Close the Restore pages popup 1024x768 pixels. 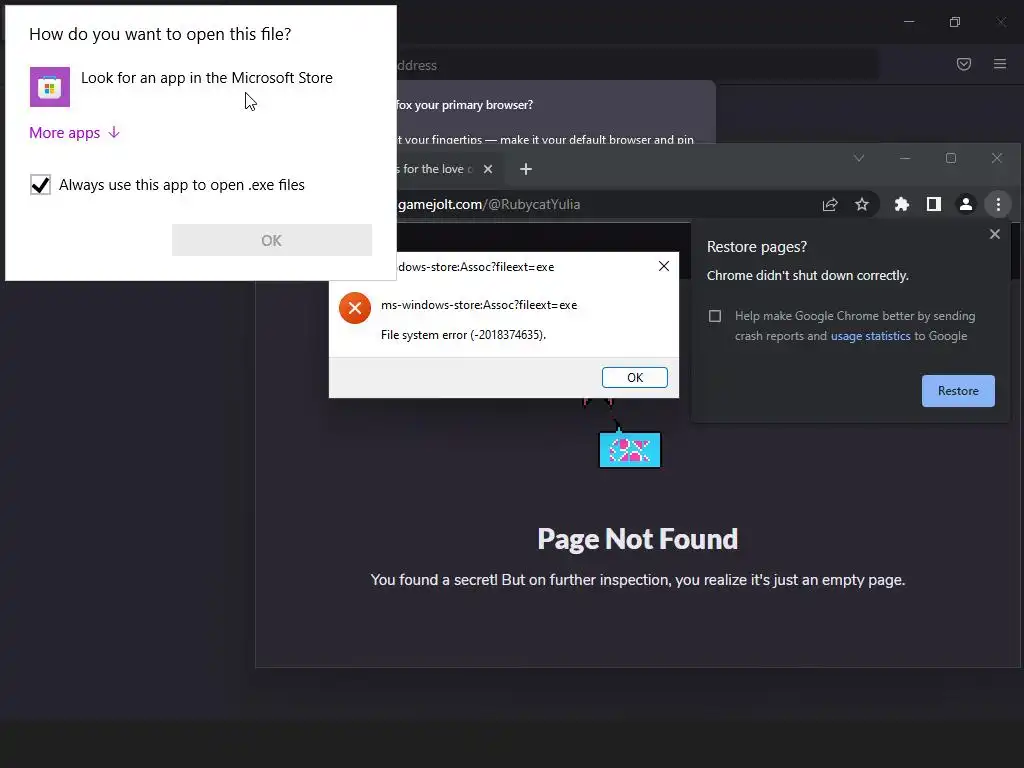tap(995, 234)
